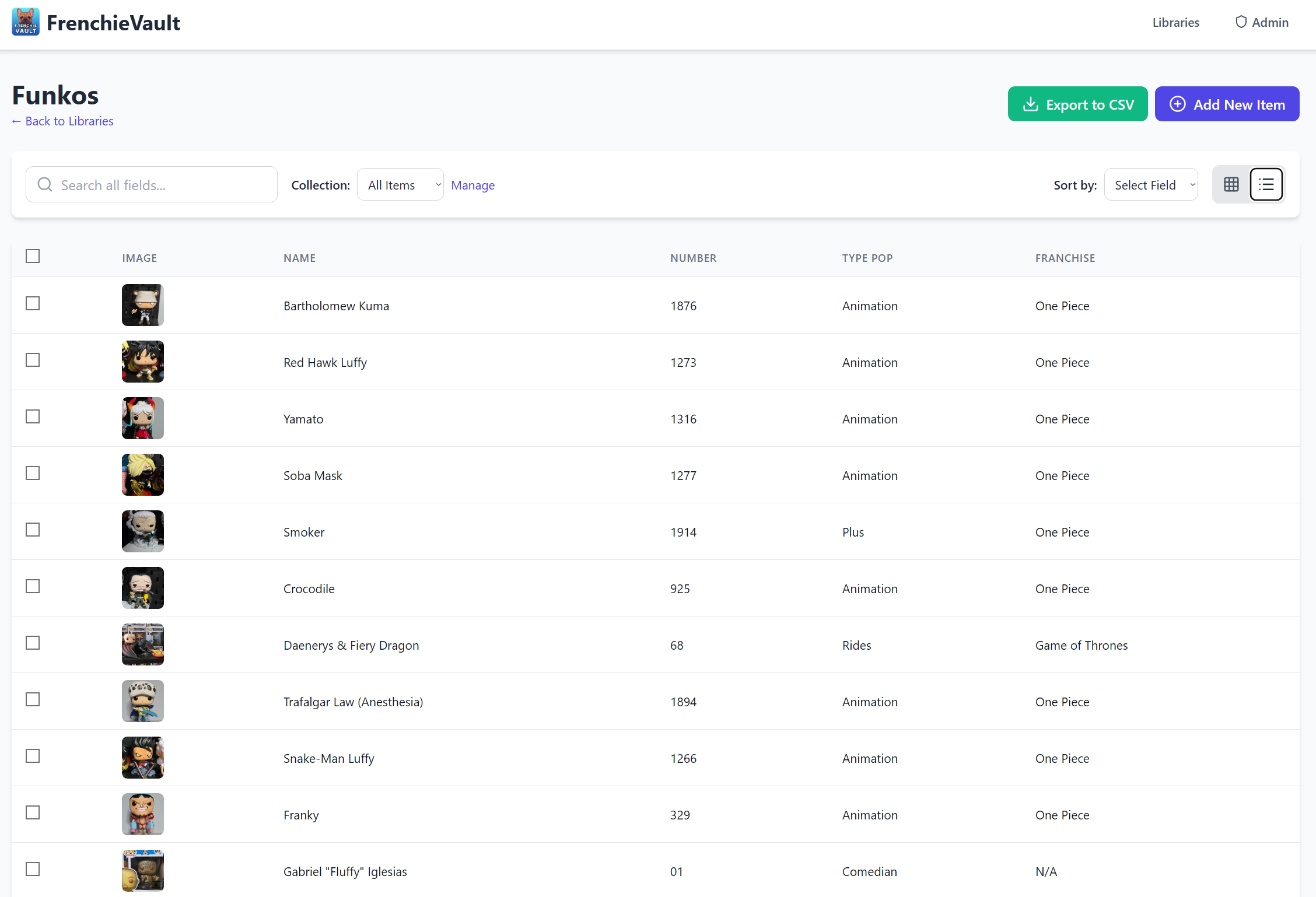
Task: Click the TYPE POP column header
Action: click(867, 258)
